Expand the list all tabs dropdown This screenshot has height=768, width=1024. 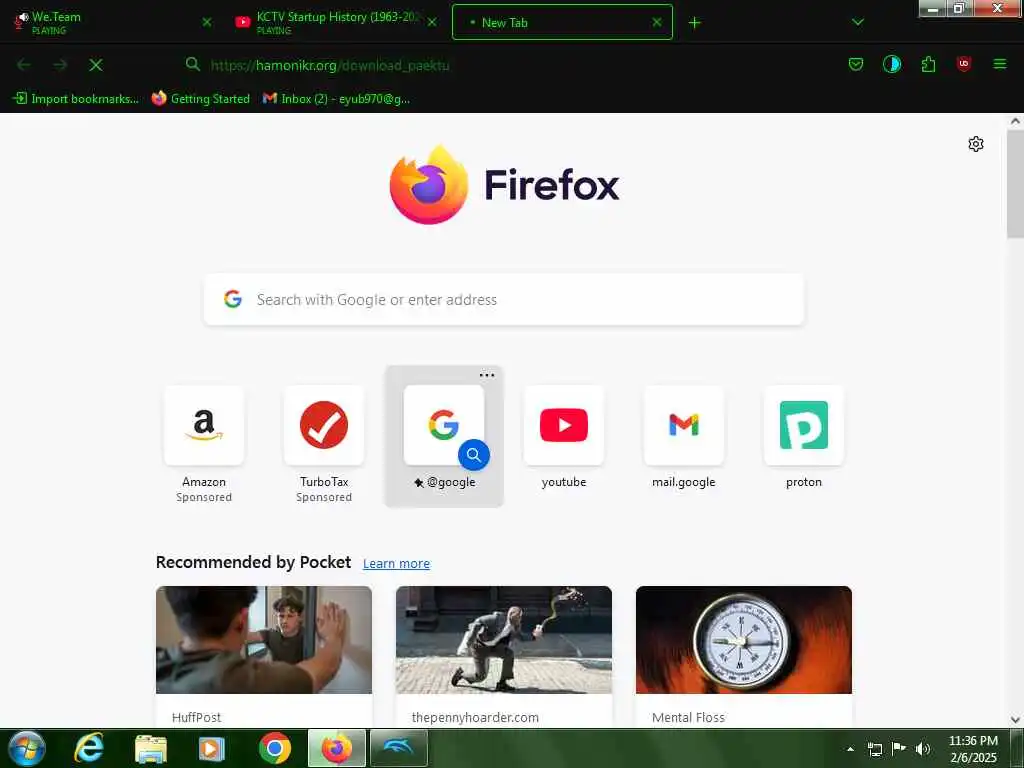(x=858, y=22)
